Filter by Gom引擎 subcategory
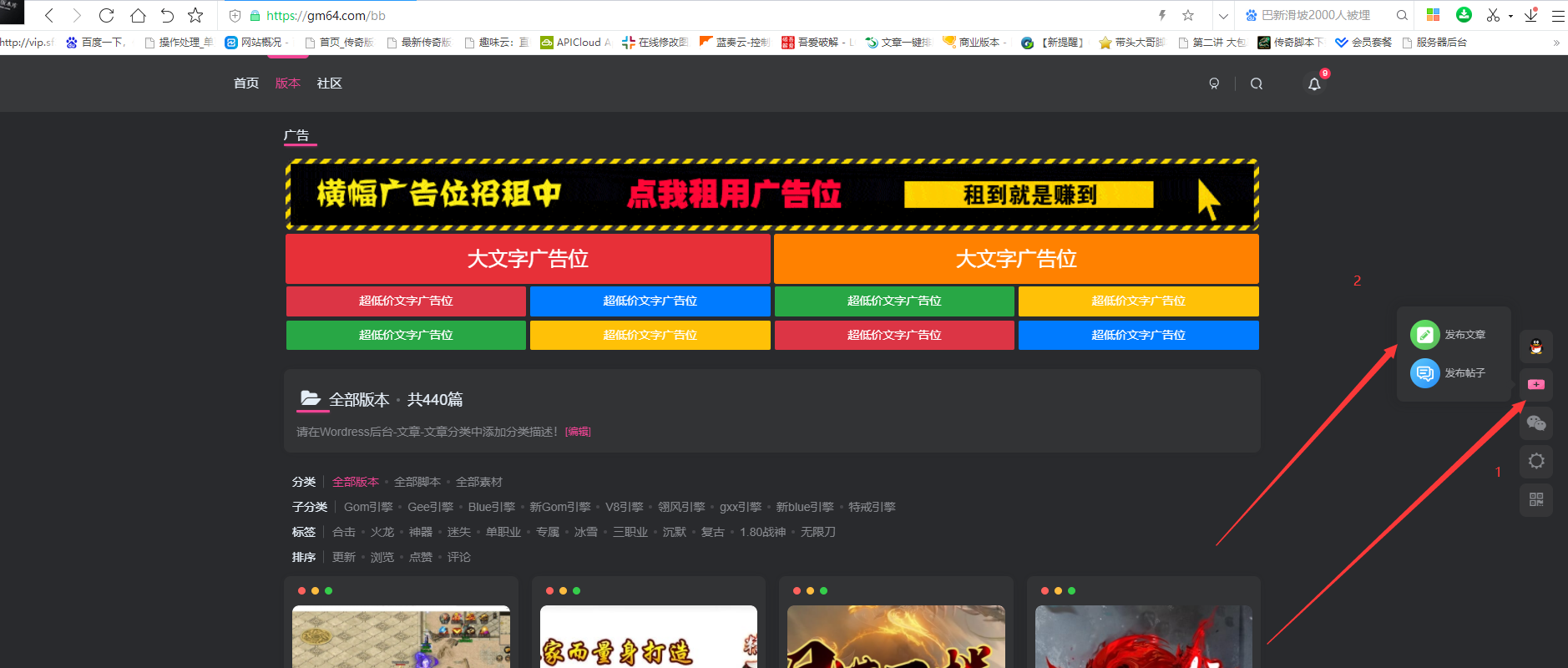This screenshot has width=1568, height=668. point(368,507)
